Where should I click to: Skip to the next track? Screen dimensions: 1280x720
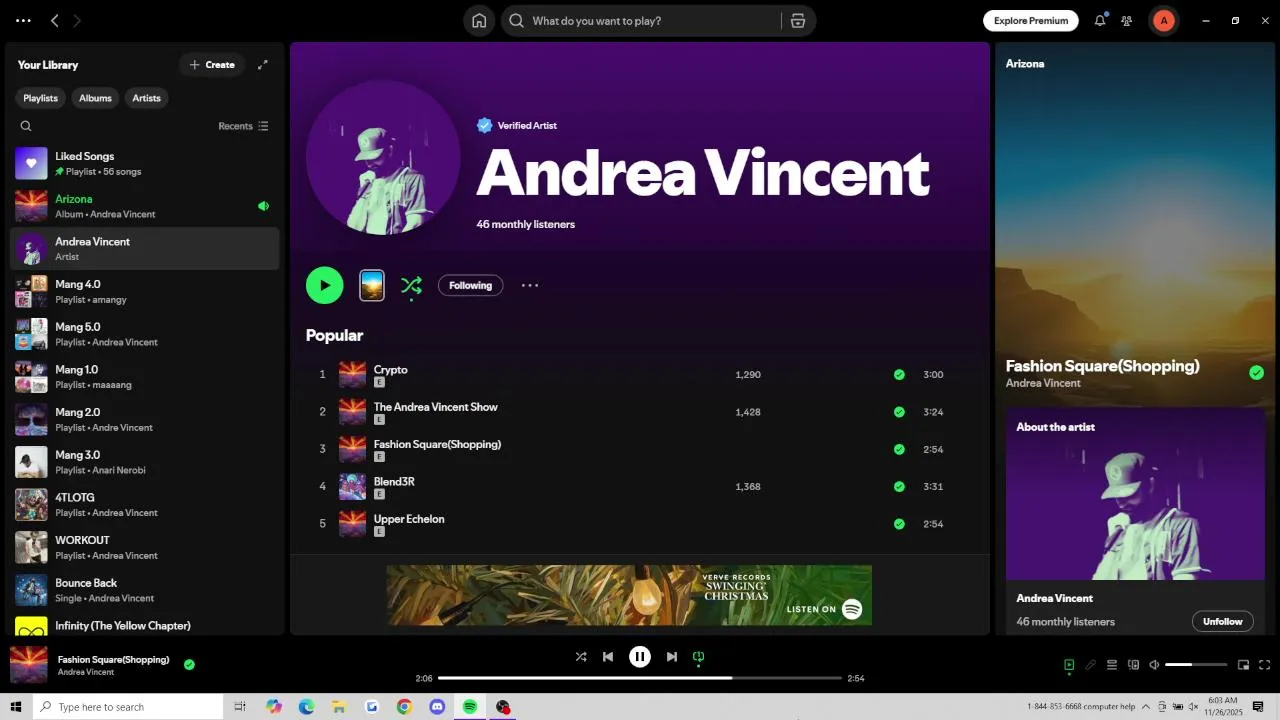[x=672, y=657]
